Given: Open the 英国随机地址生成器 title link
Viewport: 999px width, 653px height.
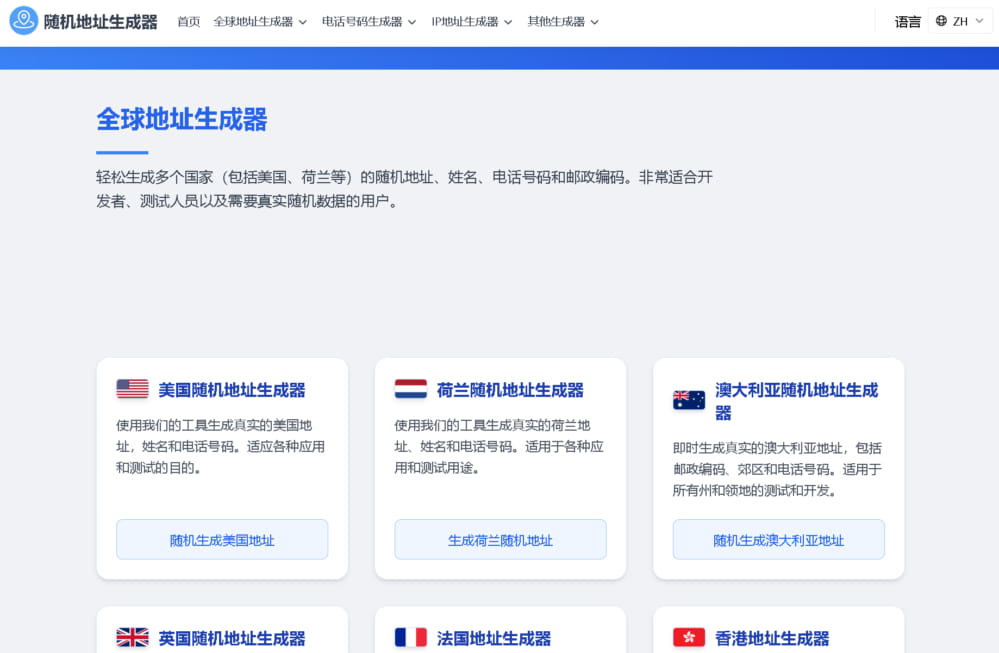Looking at the screenshot, I should (x=232, y=638).
